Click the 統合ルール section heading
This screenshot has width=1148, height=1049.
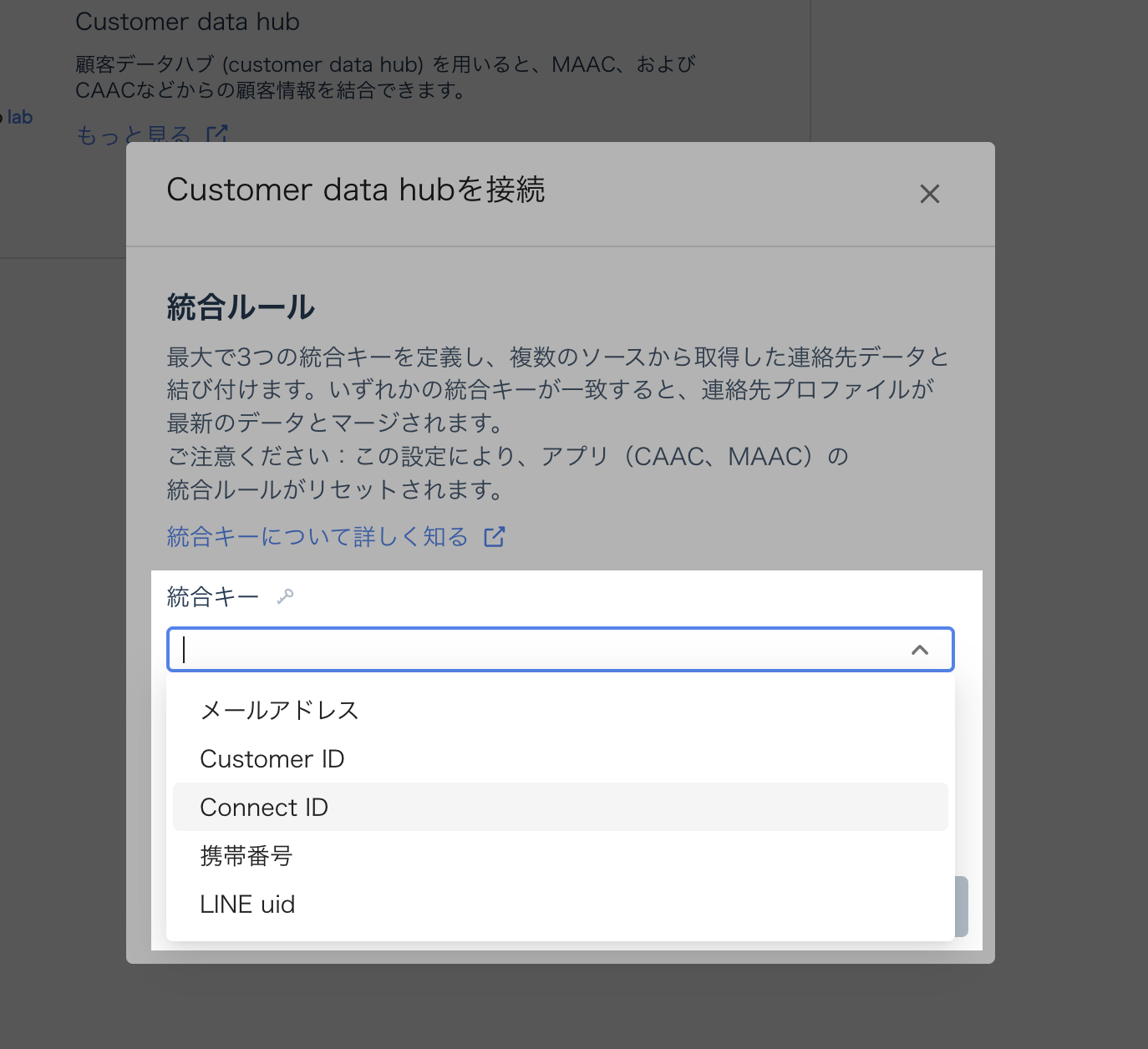[x=241, y=307]
